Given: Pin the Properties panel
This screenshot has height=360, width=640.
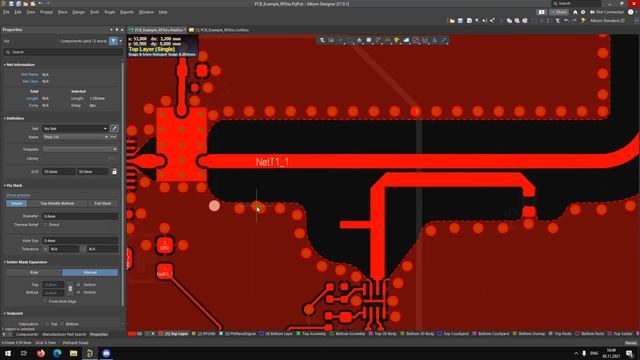Looking at the screenshot, I should tap(117, 30).
